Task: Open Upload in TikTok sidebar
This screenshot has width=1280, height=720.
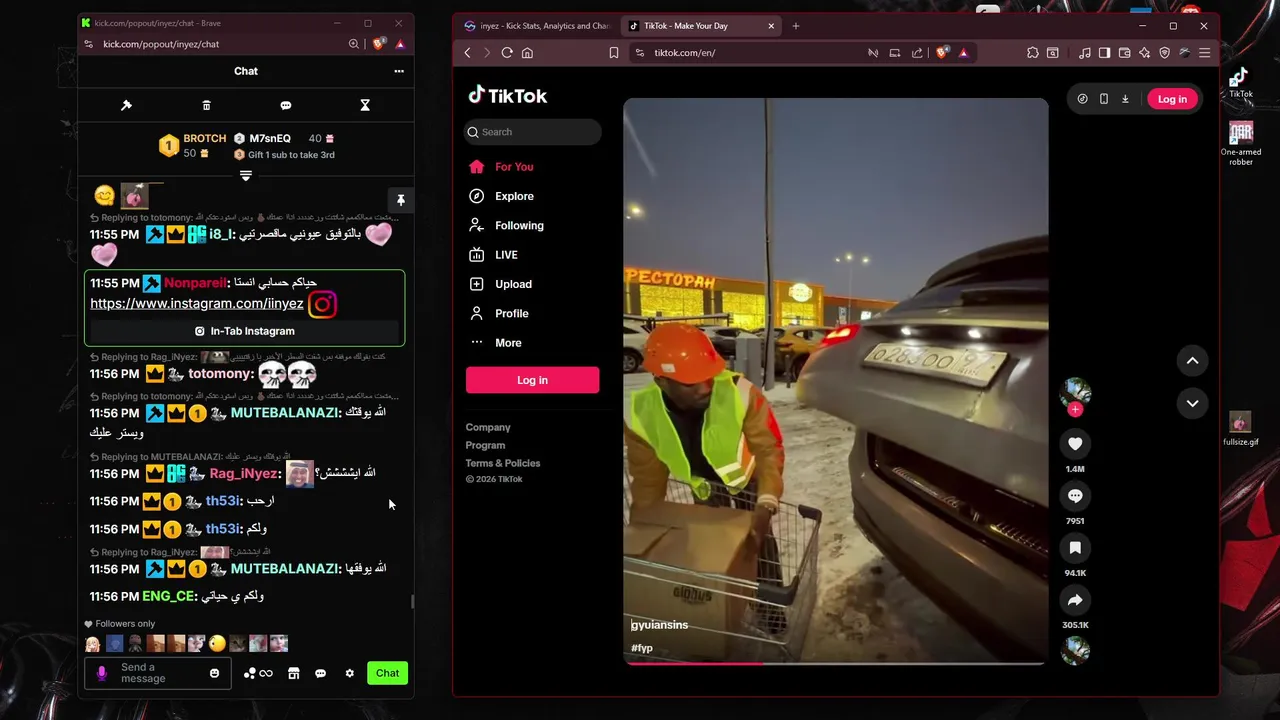Action: [513, 284]
